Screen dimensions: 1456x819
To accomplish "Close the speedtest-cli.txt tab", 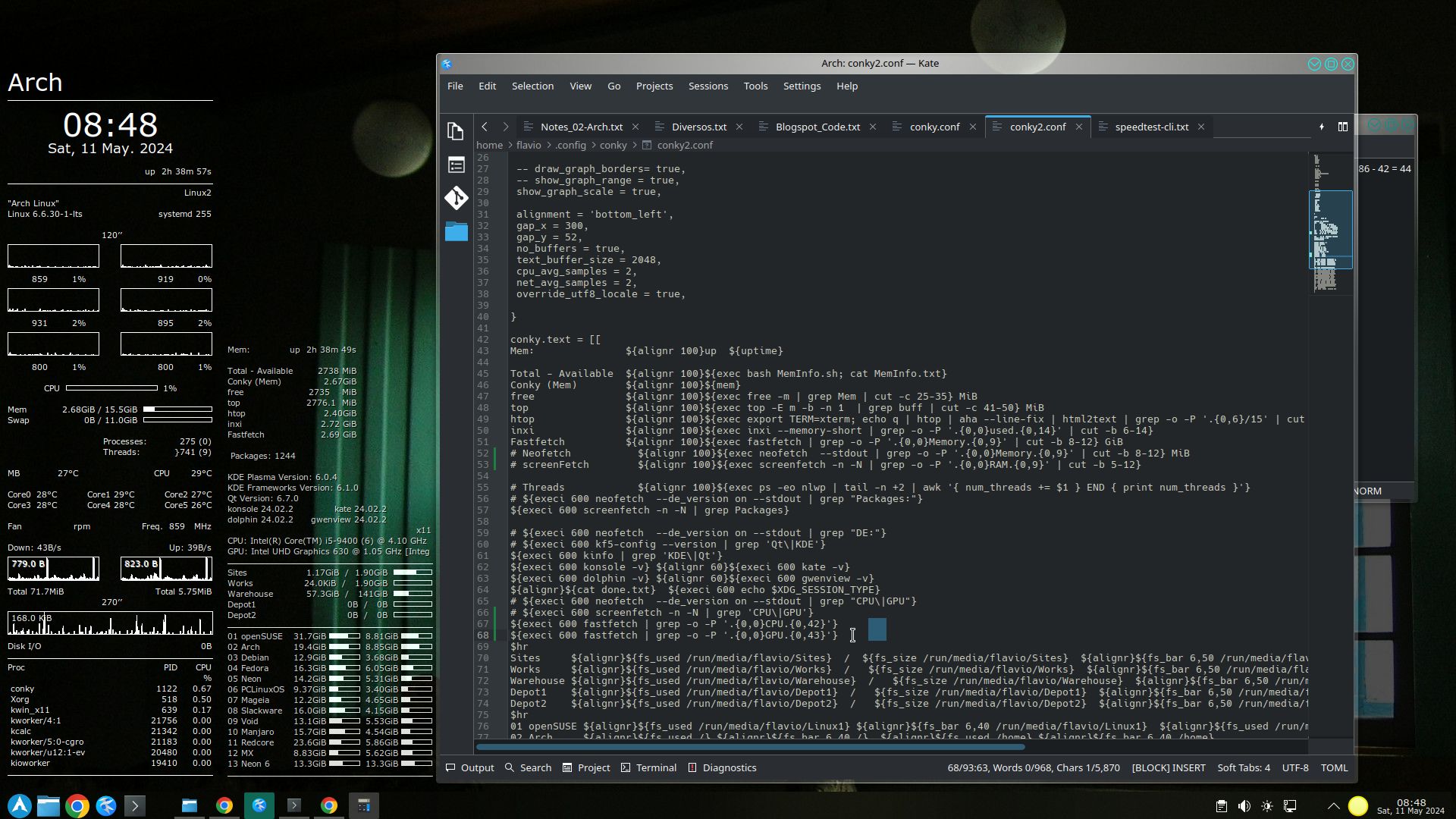I will point(1201,127).
